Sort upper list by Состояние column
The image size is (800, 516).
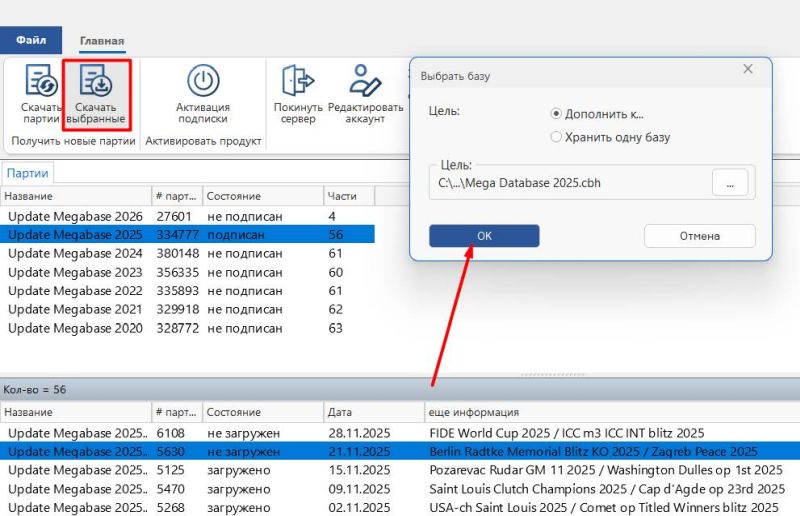click(263, 196)
